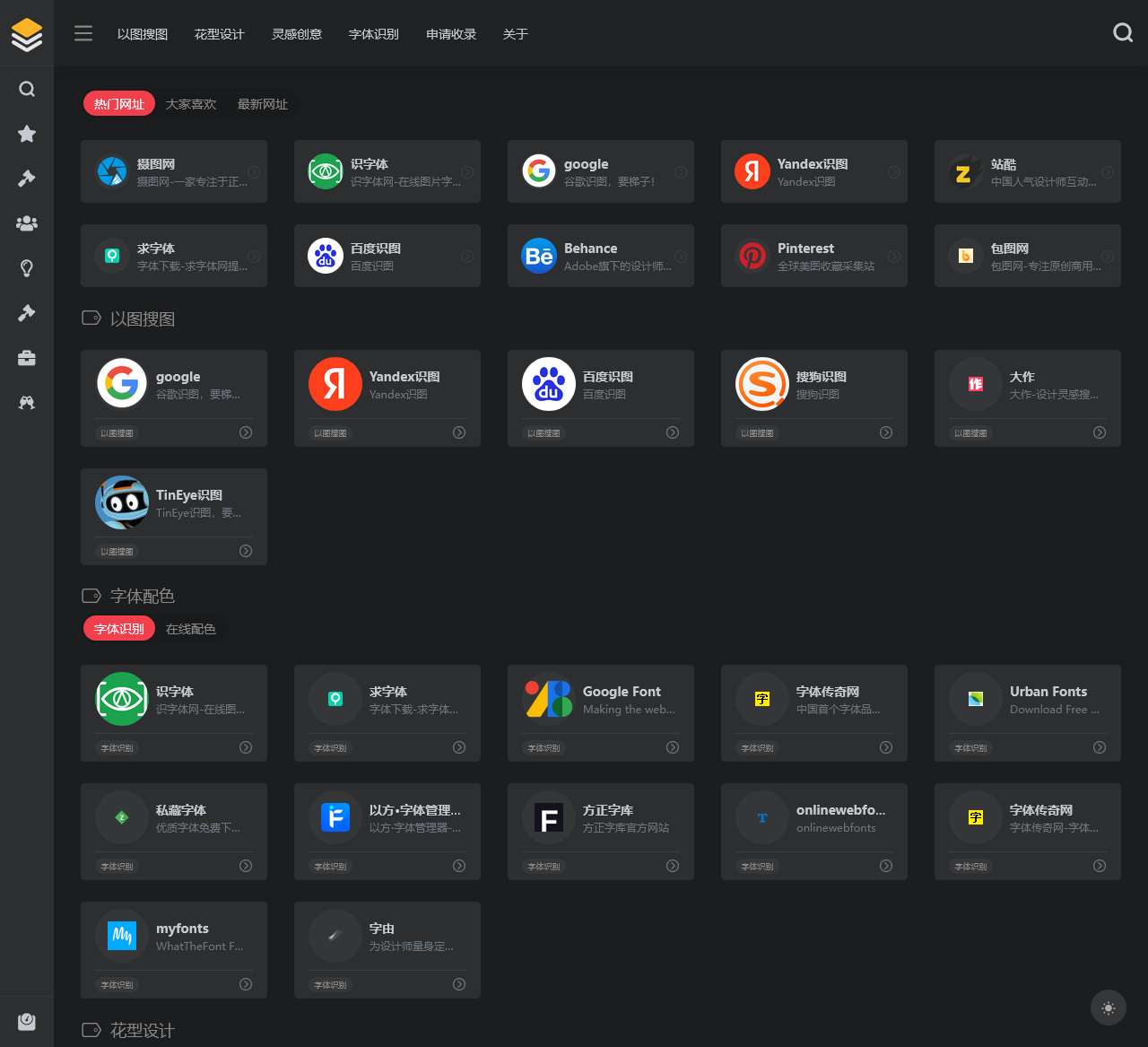This screenshot has width=1148, height=1047.
Task: Select the gamepad sidebar icon
Action: click(27, 403)
